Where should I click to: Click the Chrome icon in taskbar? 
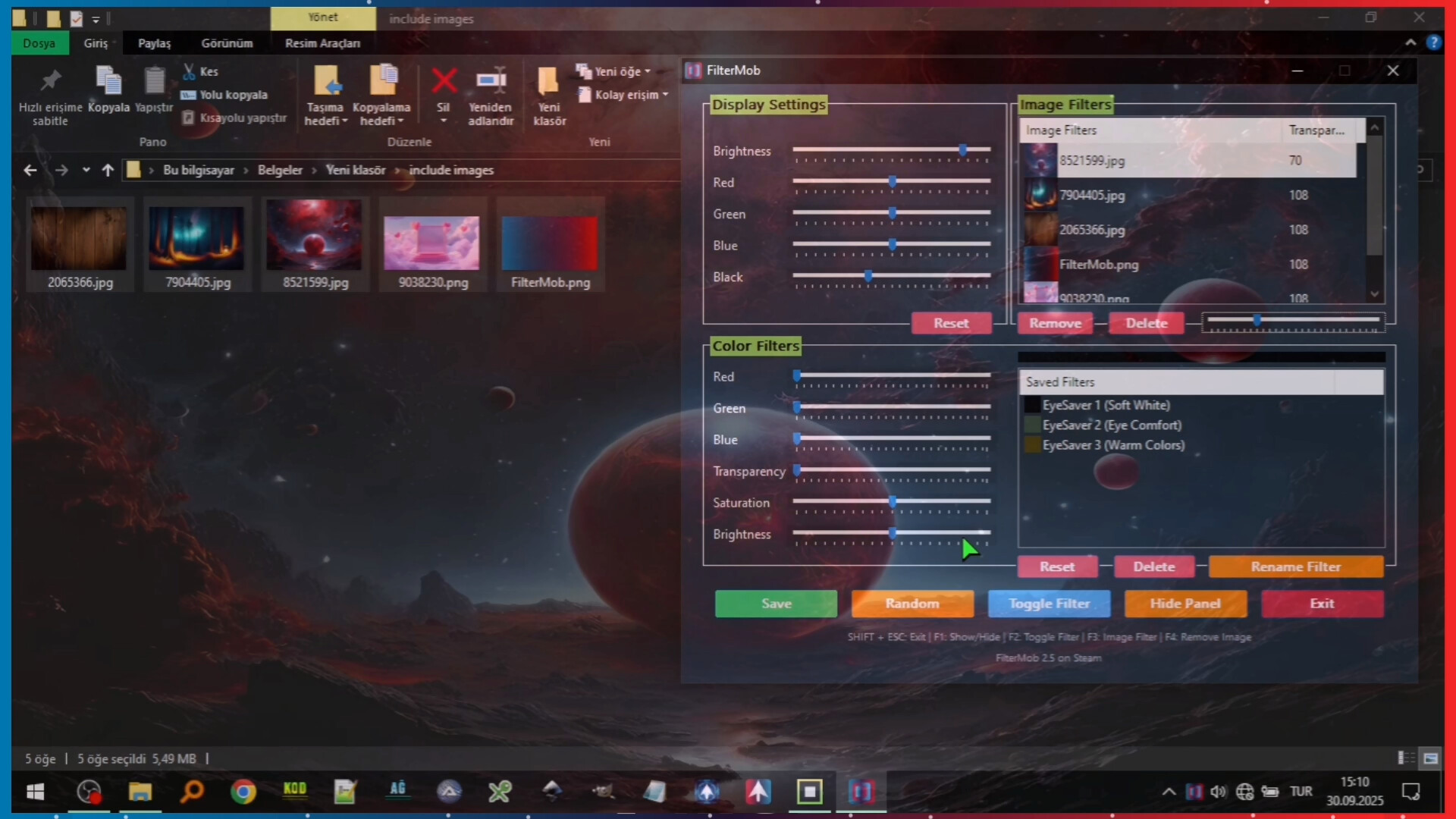(243, 792)
